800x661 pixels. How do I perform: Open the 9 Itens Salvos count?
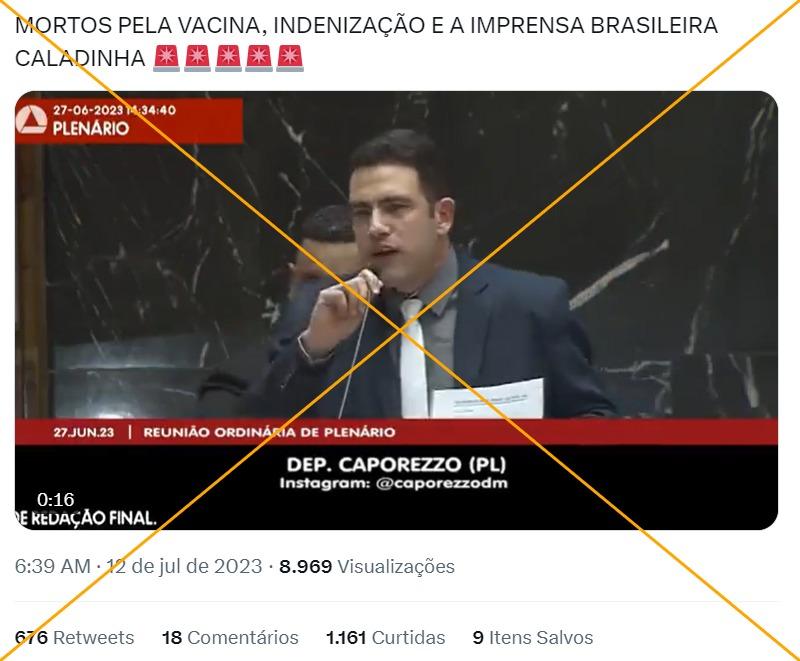(533, 638)
